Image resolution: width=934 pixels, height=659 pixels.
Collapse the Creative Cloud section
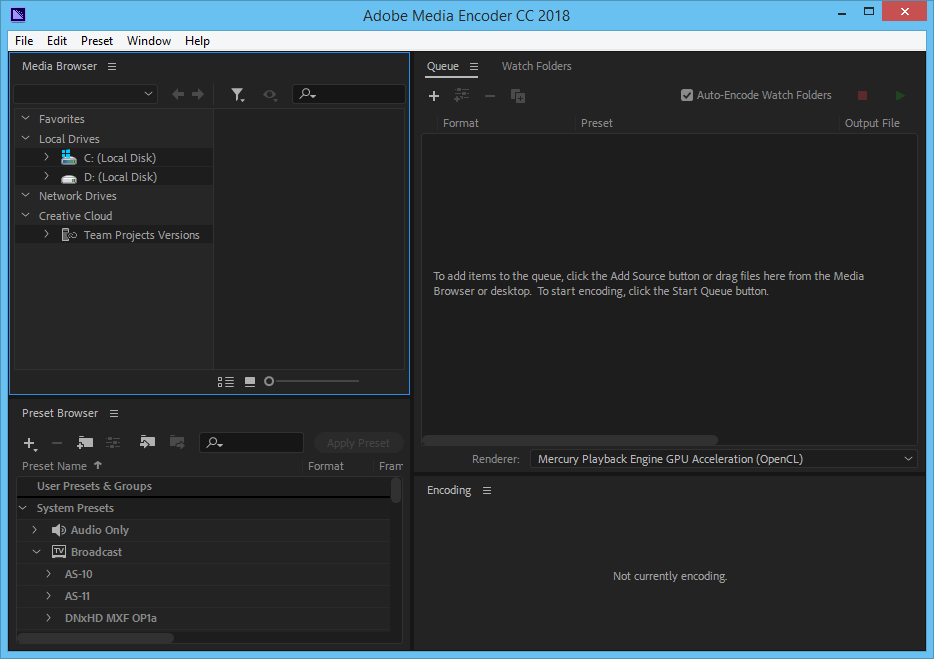[26, 215]
